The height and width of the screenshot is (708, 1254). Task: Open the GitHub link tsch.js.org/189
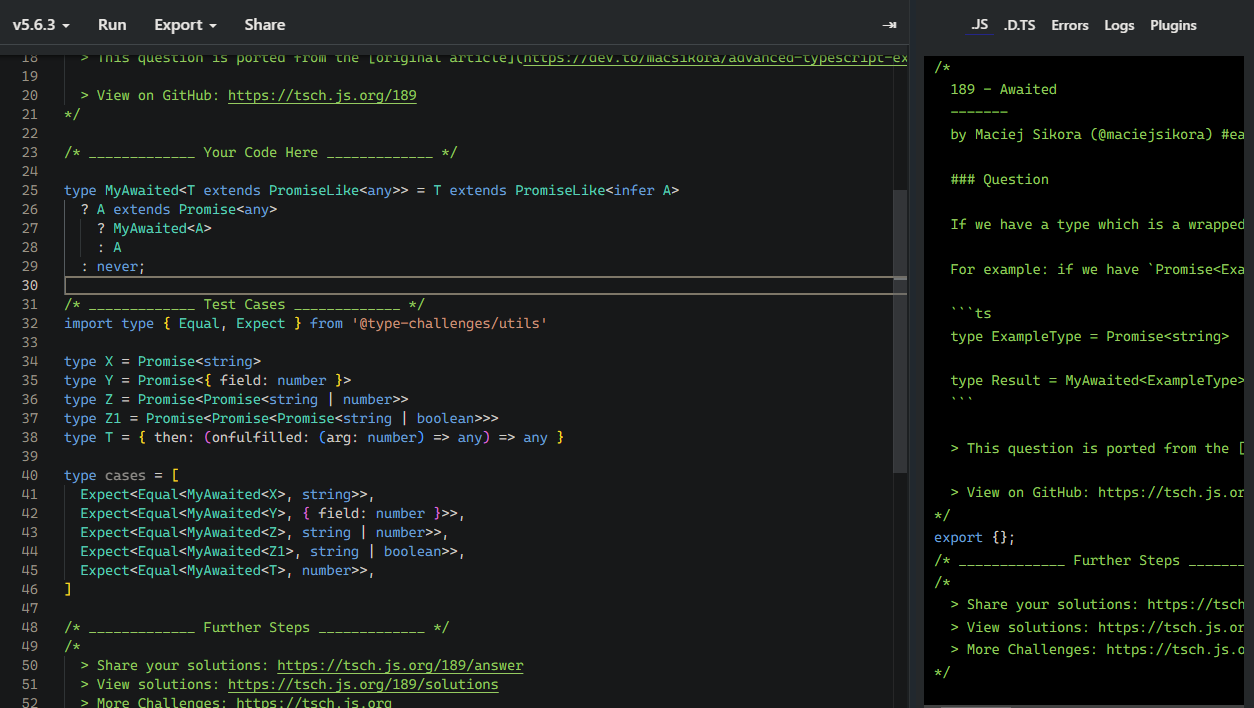point(322,96)
